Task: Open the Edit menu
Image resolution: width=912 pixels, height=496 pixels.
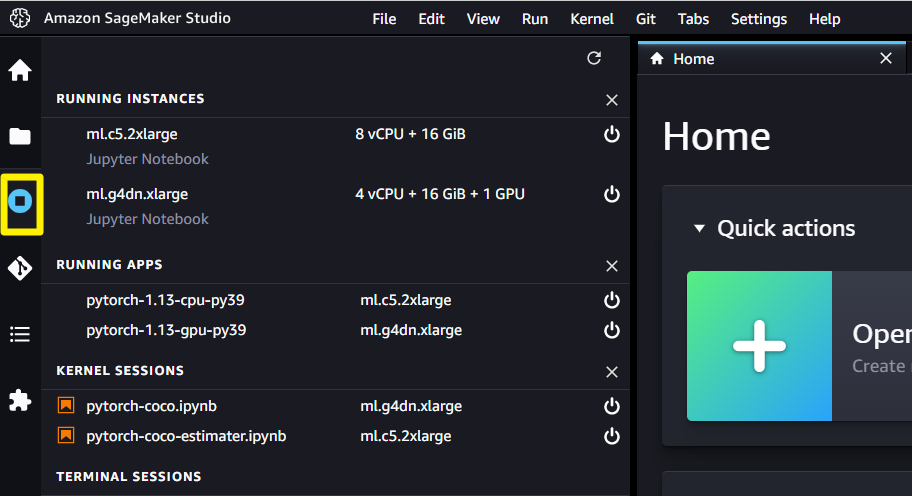Action: pos(431,19)
